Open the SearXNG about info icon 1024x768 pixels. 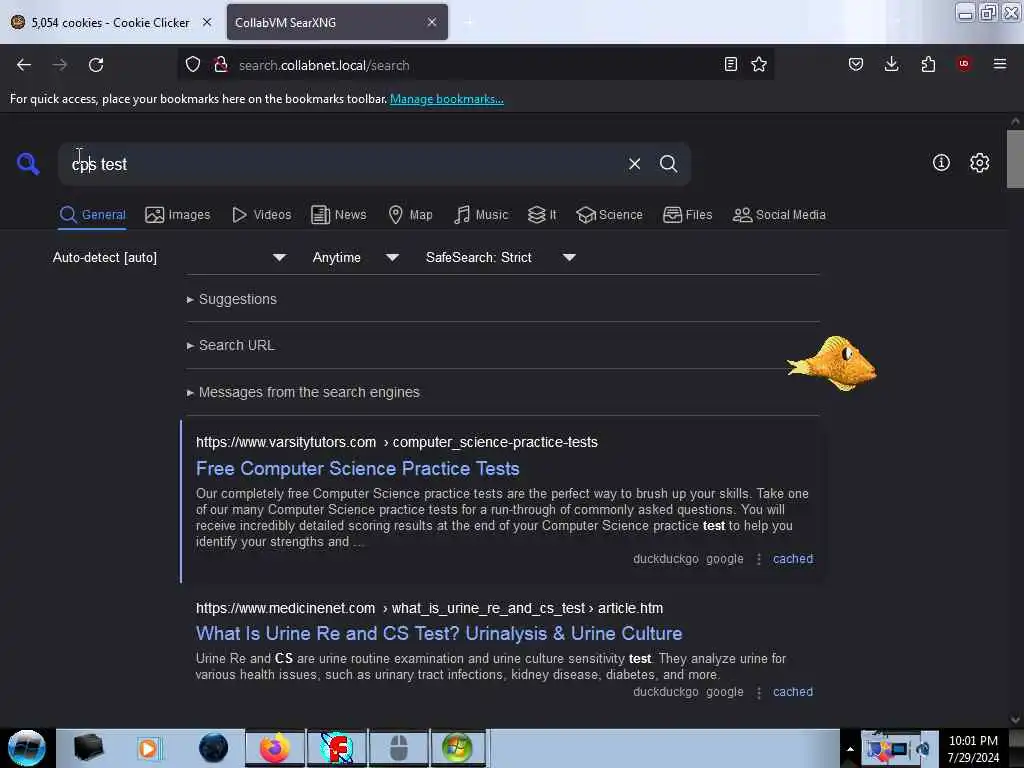(x=941, y=163)
